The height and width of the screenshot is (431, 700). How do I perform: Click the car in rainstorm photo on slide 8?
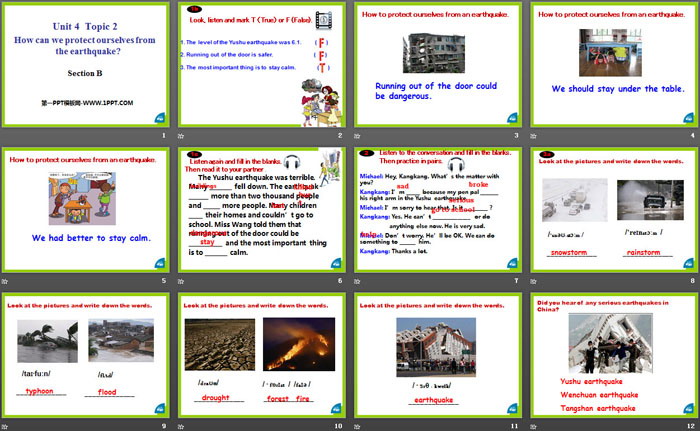coord(650,200)
